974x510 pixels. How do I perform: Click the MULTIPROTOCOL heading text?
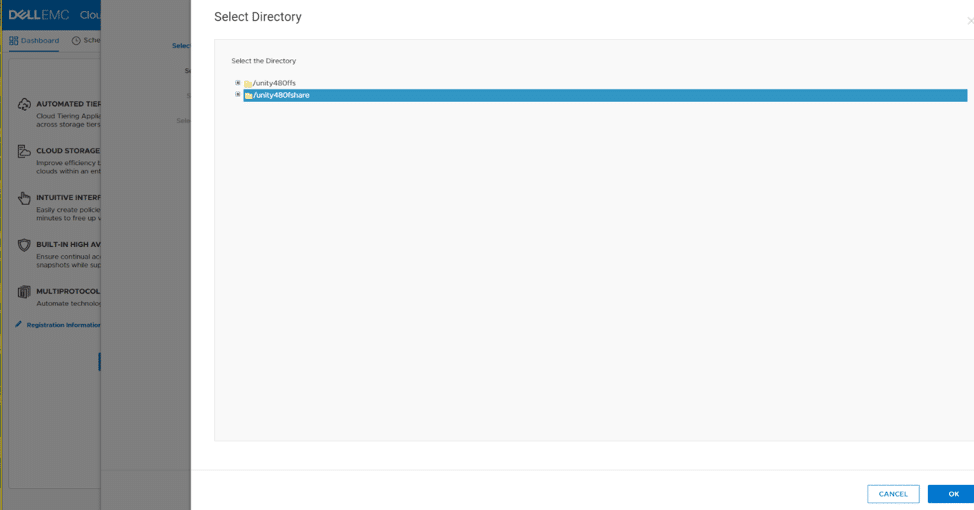[68, 291]
